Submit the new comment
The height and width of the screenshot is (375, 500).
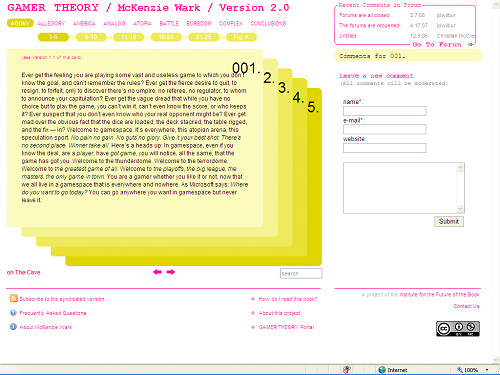point(449,221)
